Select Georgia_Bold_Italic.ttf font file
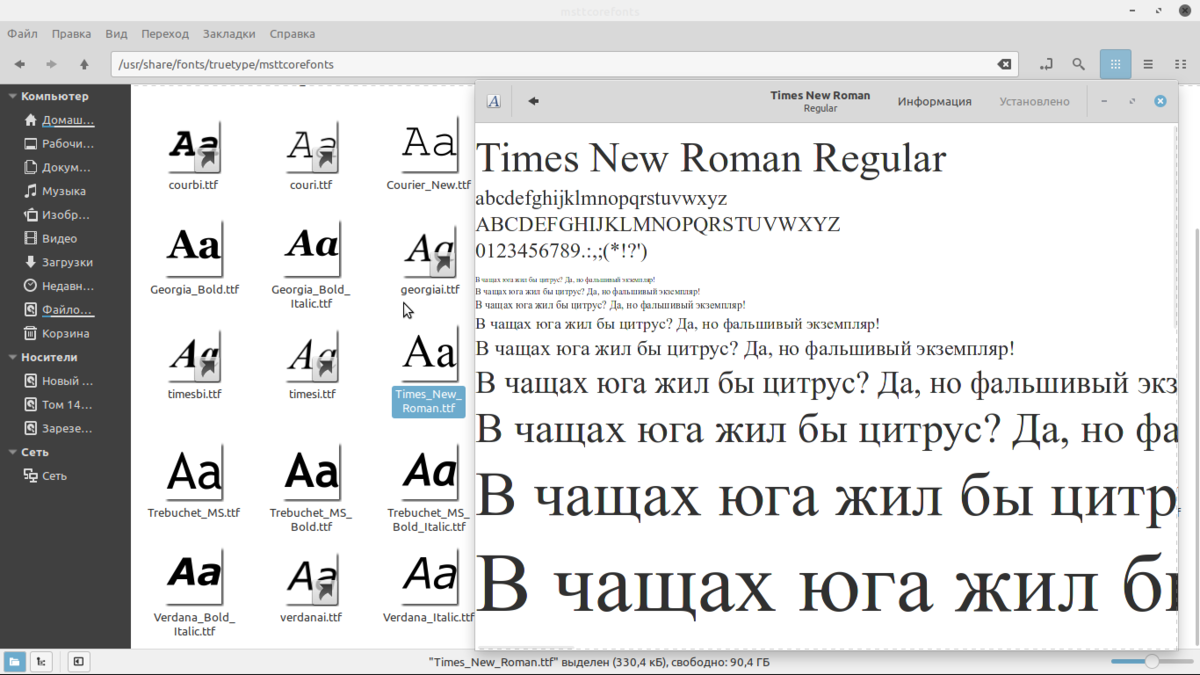 (x=311, y=265)
